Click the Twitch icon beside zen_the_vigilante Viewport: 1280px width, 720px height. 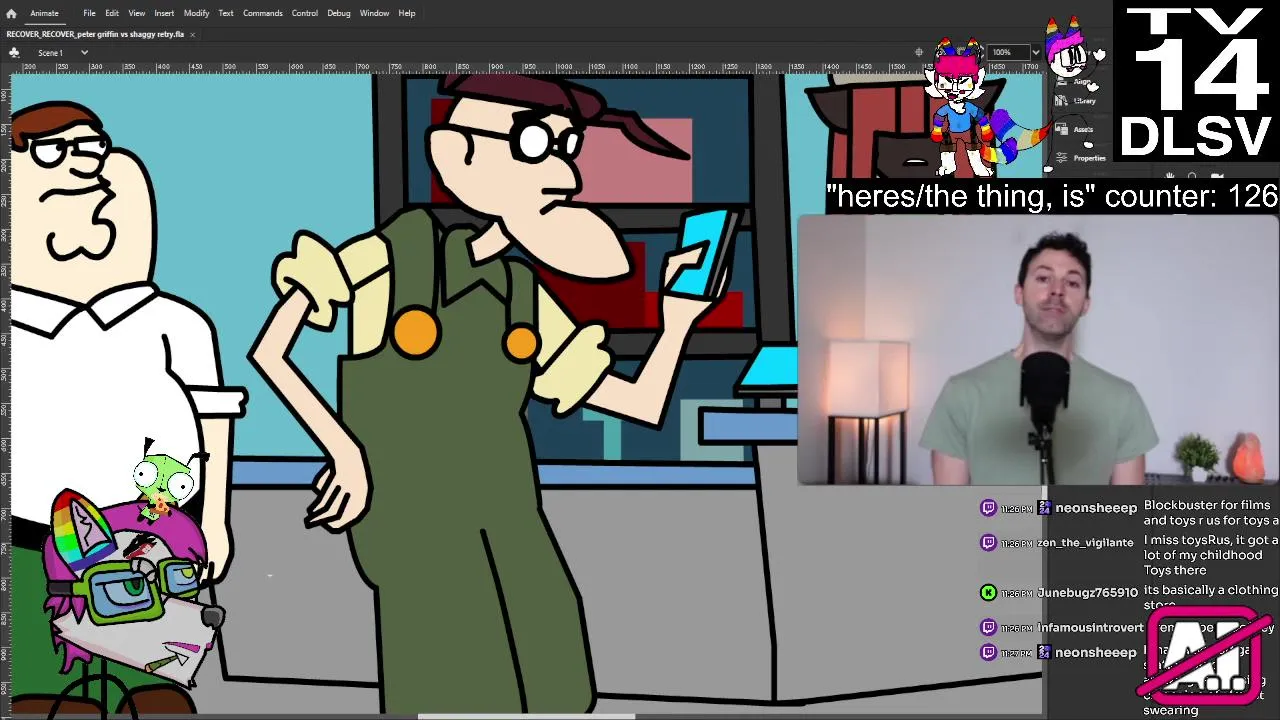989,542
